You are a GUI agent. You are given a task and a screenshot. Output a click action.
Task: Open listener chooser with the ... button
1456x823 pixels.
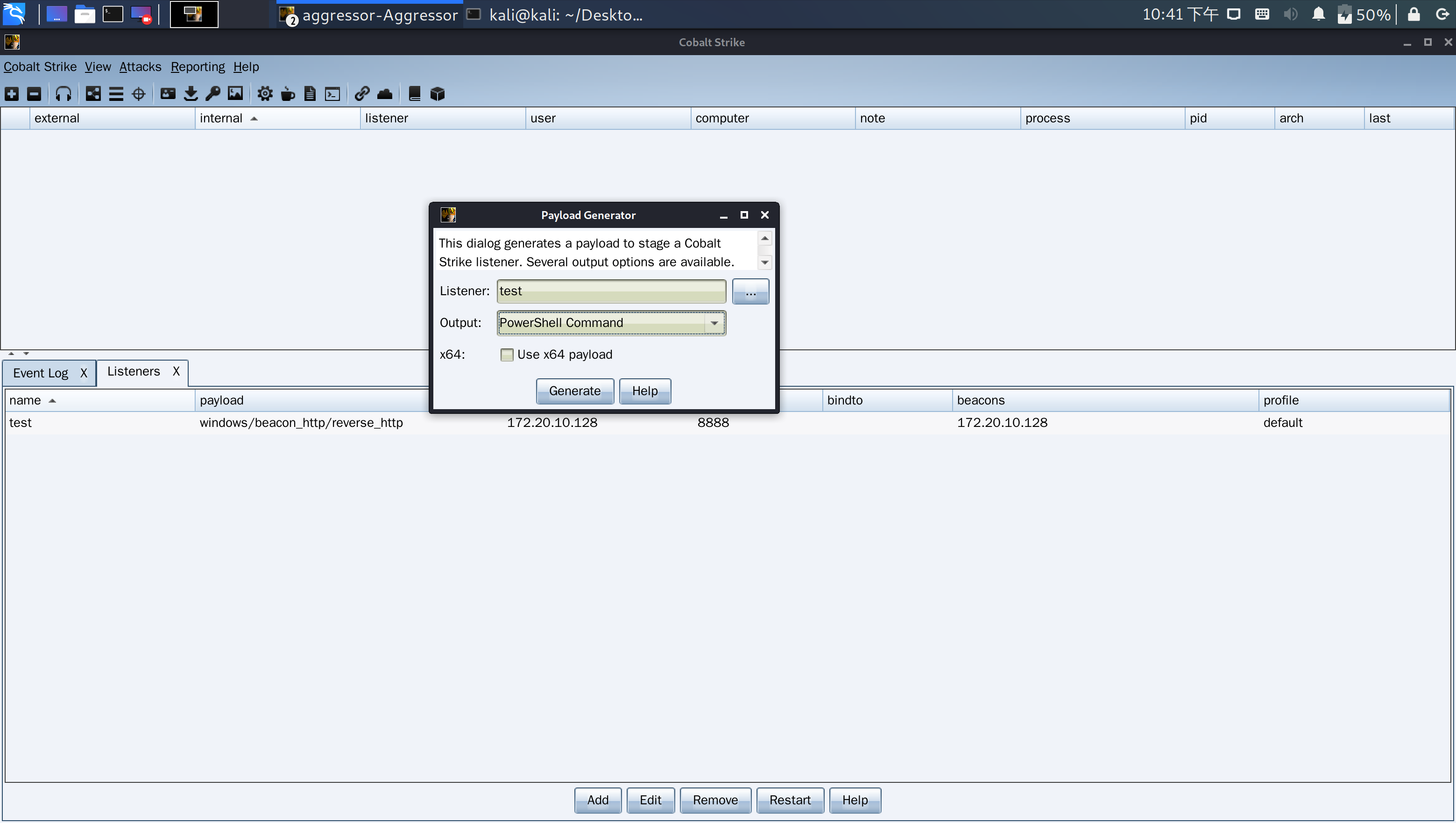pyautogui.click(x=750, y=291)
